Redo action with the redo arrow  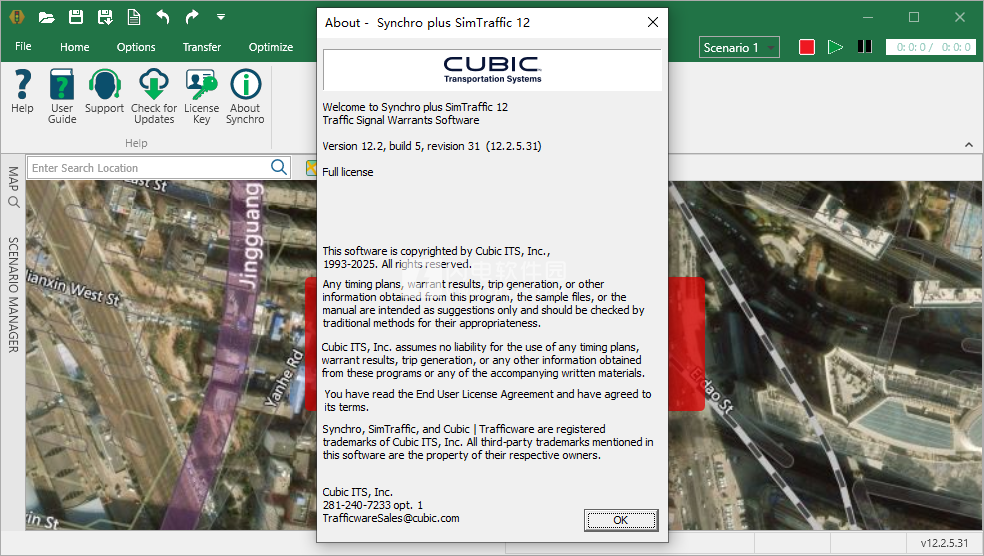tap(191, 17)
